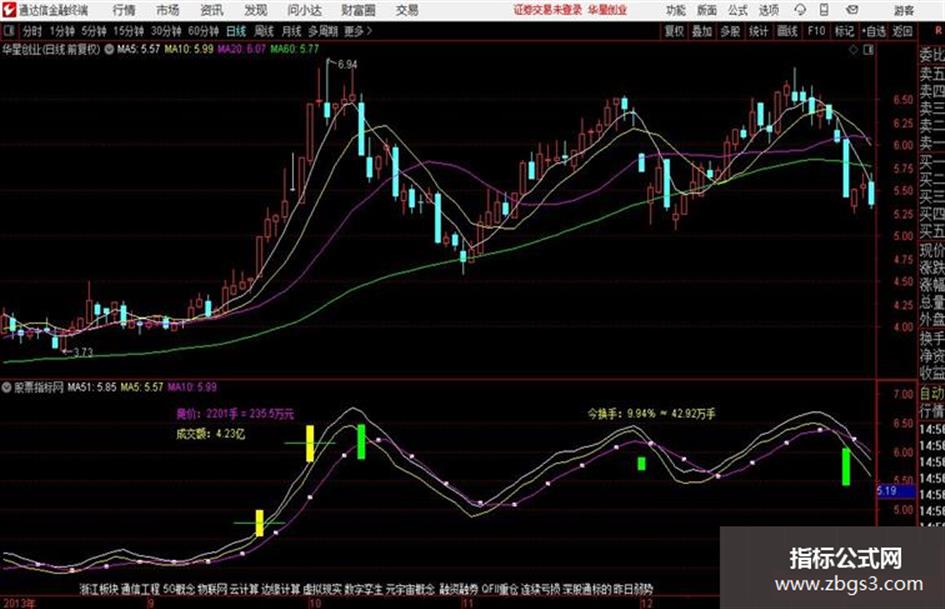Select the 多周期 multi-period tab

323,31
